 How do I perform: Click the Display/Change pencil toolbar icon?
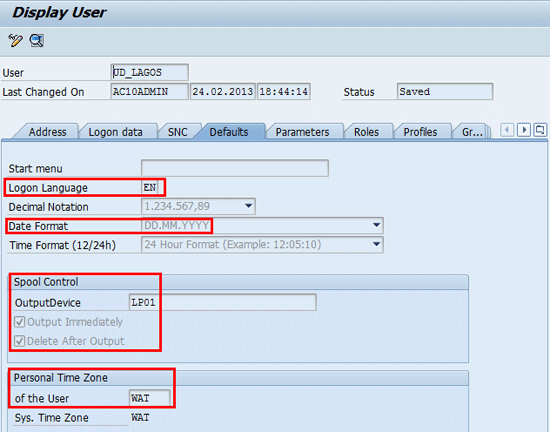tap(15, 41)
